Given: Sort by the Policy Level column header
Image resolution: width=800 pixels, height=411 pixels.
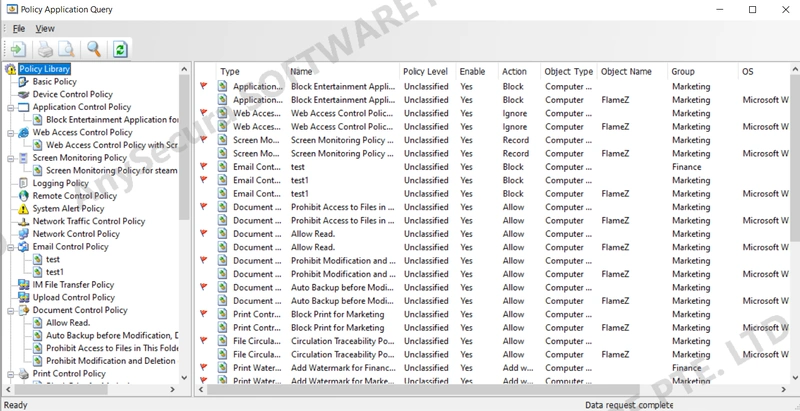Looking at the screenshot, I should (428, 71).
